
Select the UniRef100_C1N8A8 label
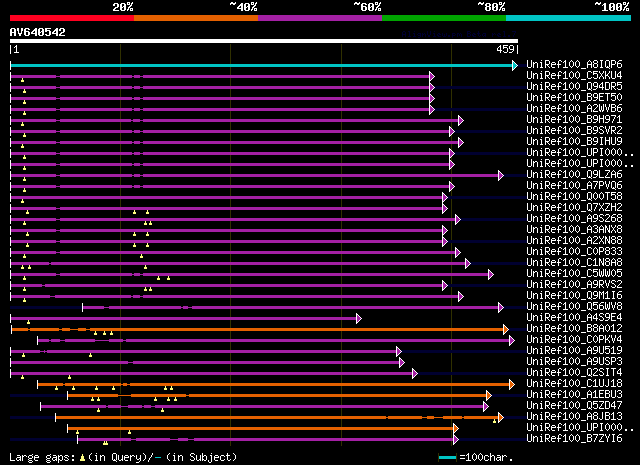pyautogui.click(x=574, y=263)
